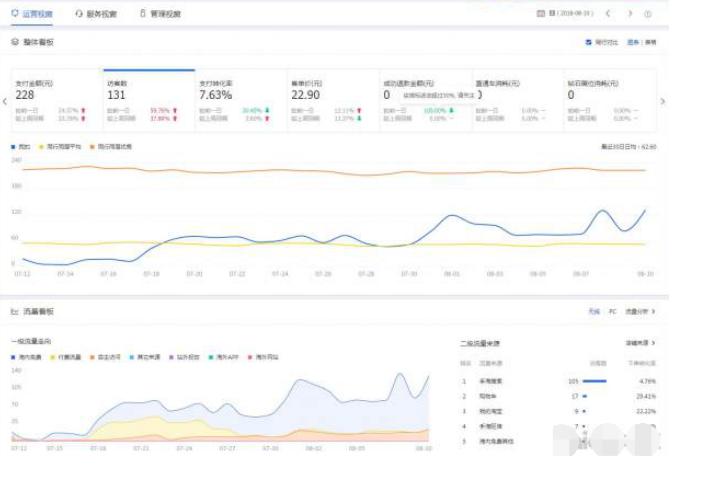The image size is (705, 479).
Task: Click the help icon at top right
Action: [648, 14]
